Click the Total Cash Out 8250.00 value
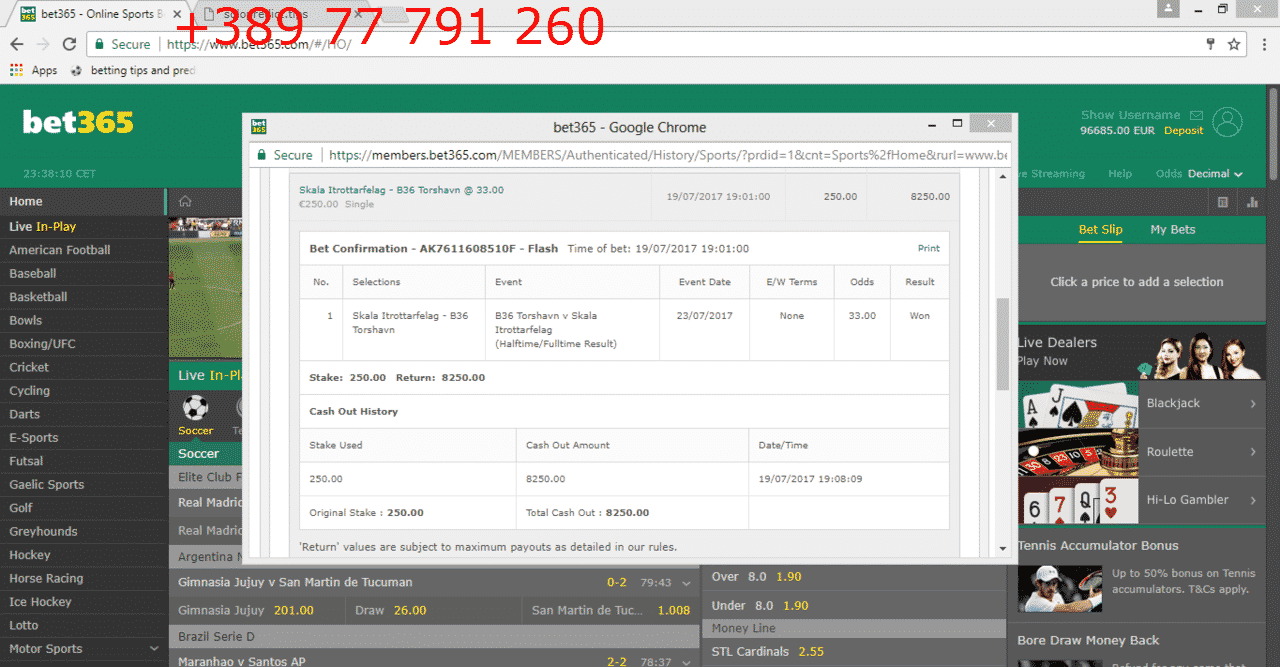The image size is (1280, 667). point(627,513)
